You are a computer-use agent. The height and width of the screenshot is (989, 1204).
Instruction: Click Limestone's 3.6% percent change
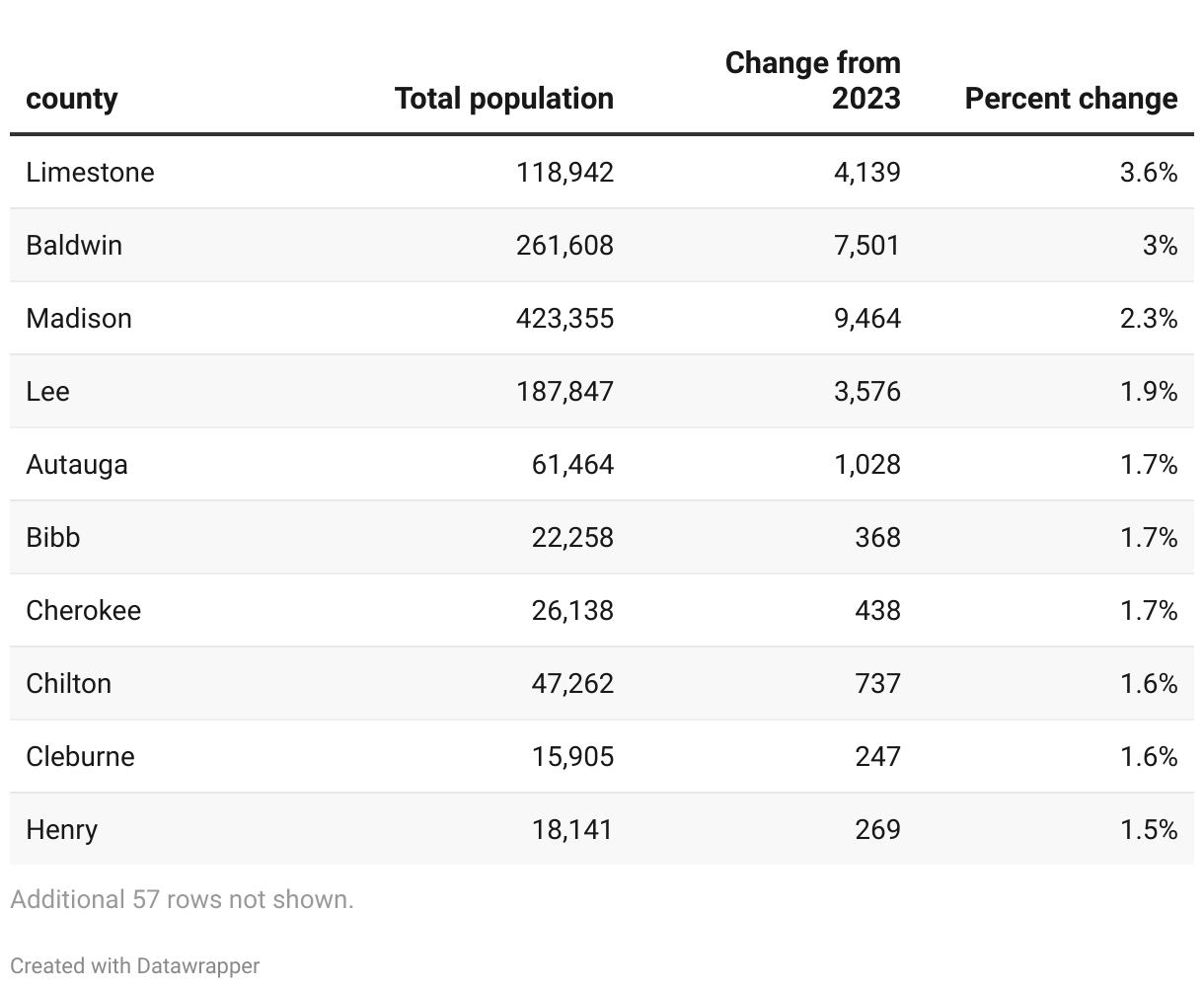click(x=1149, y=173)
